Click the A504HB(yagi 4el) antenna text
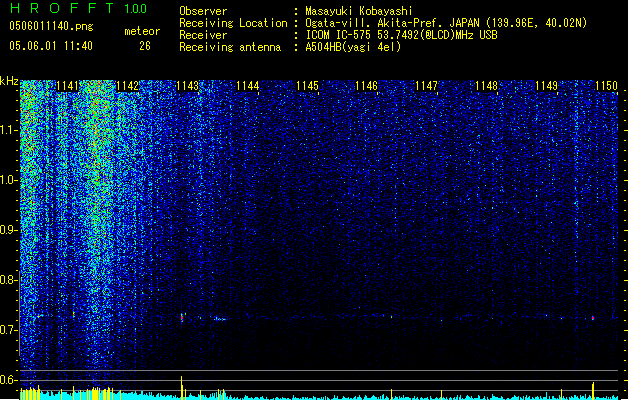Viewport: 629px width, 400px height. [x=353, y=47]
